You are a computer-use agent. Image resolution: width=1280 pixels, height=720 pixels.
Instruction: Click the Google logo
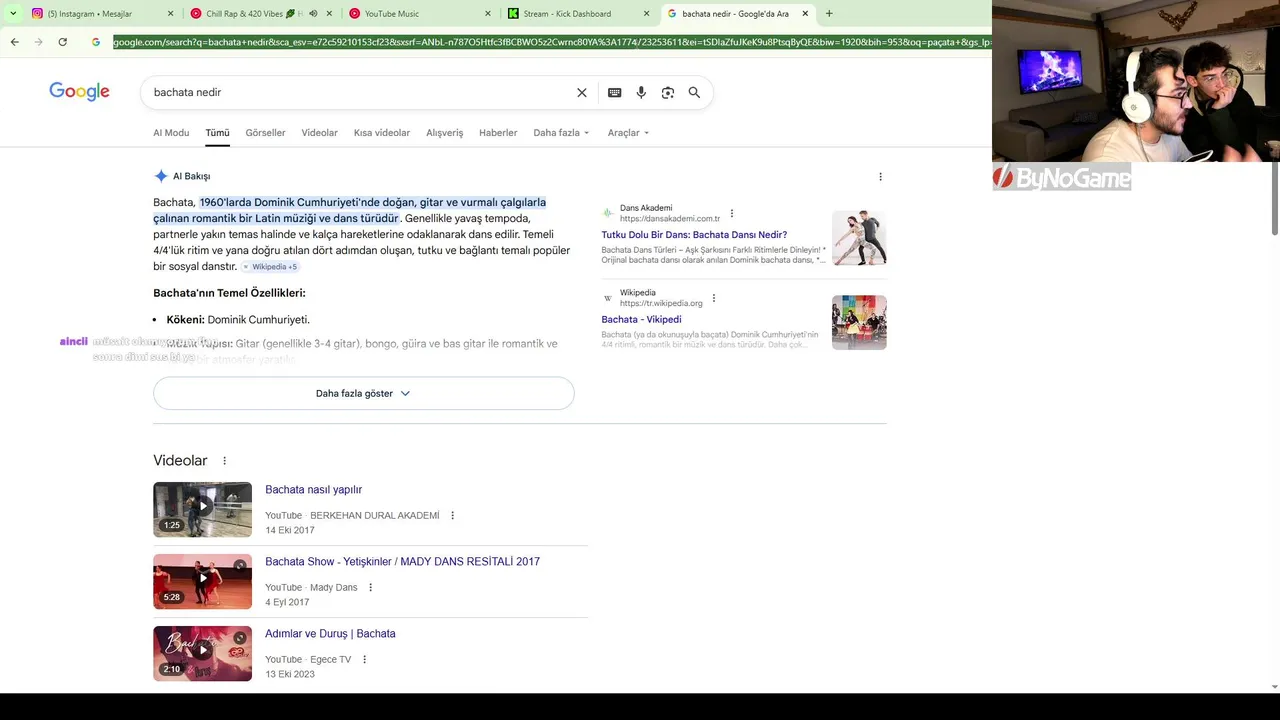79,92
